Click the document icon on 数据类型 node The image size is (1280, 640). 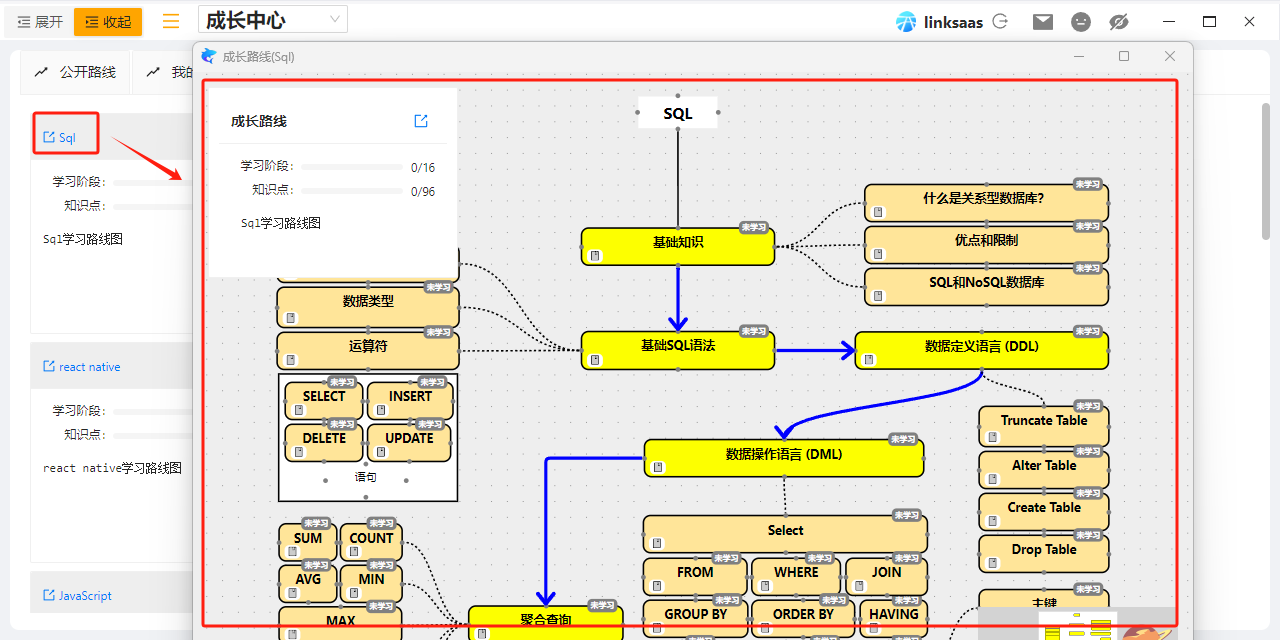291,318
